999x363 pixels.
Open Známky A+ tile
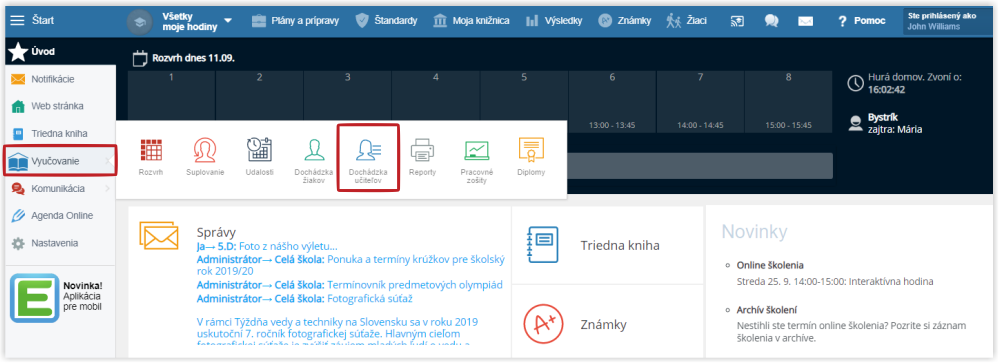tap(608, 324)
